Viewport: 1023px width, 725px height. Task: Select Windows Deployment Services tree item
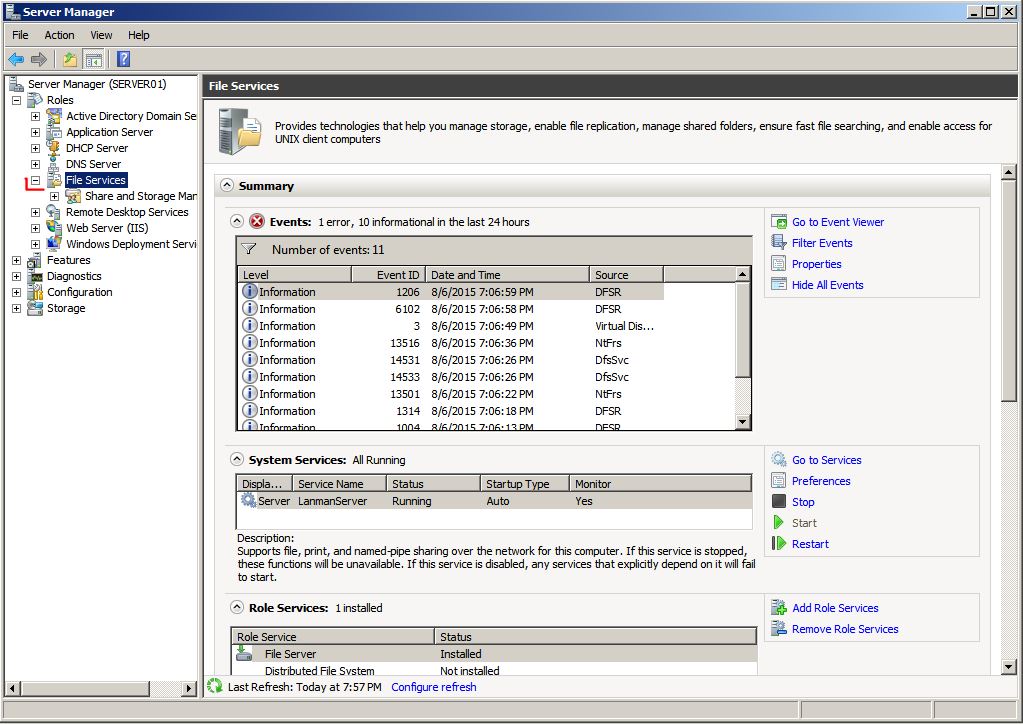point(130,244)
